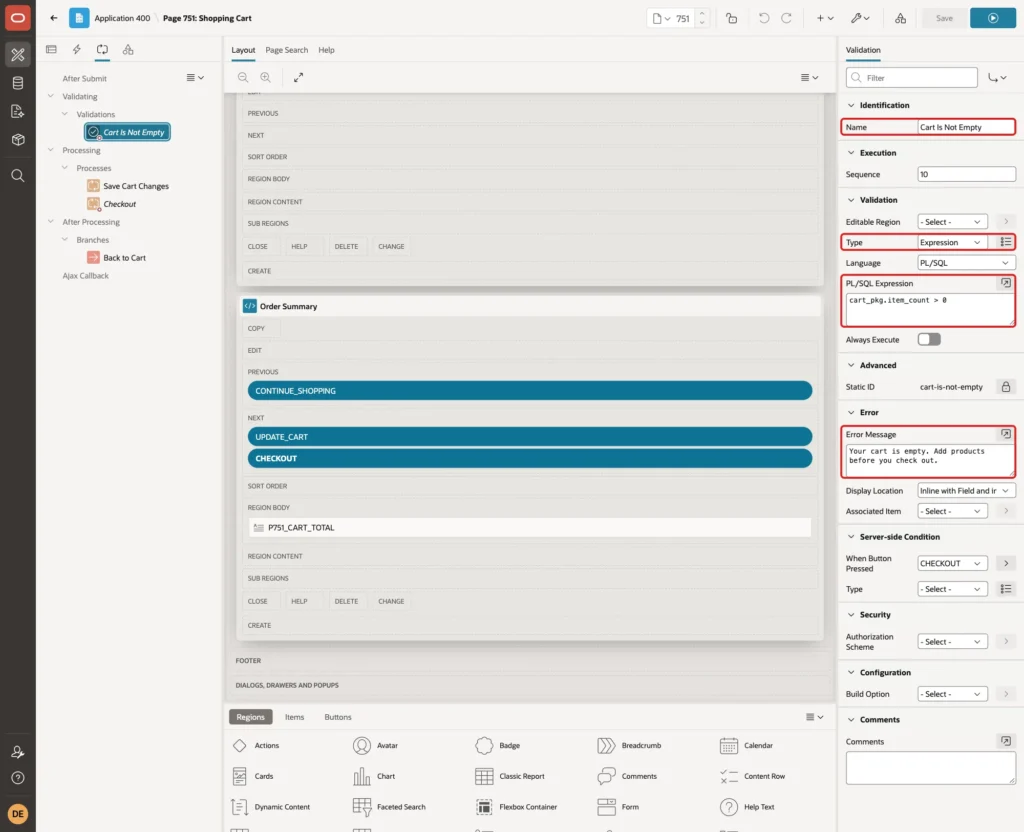Switch to the Rendering tree tab icon

pyautogui.click(x=51, y=50)
